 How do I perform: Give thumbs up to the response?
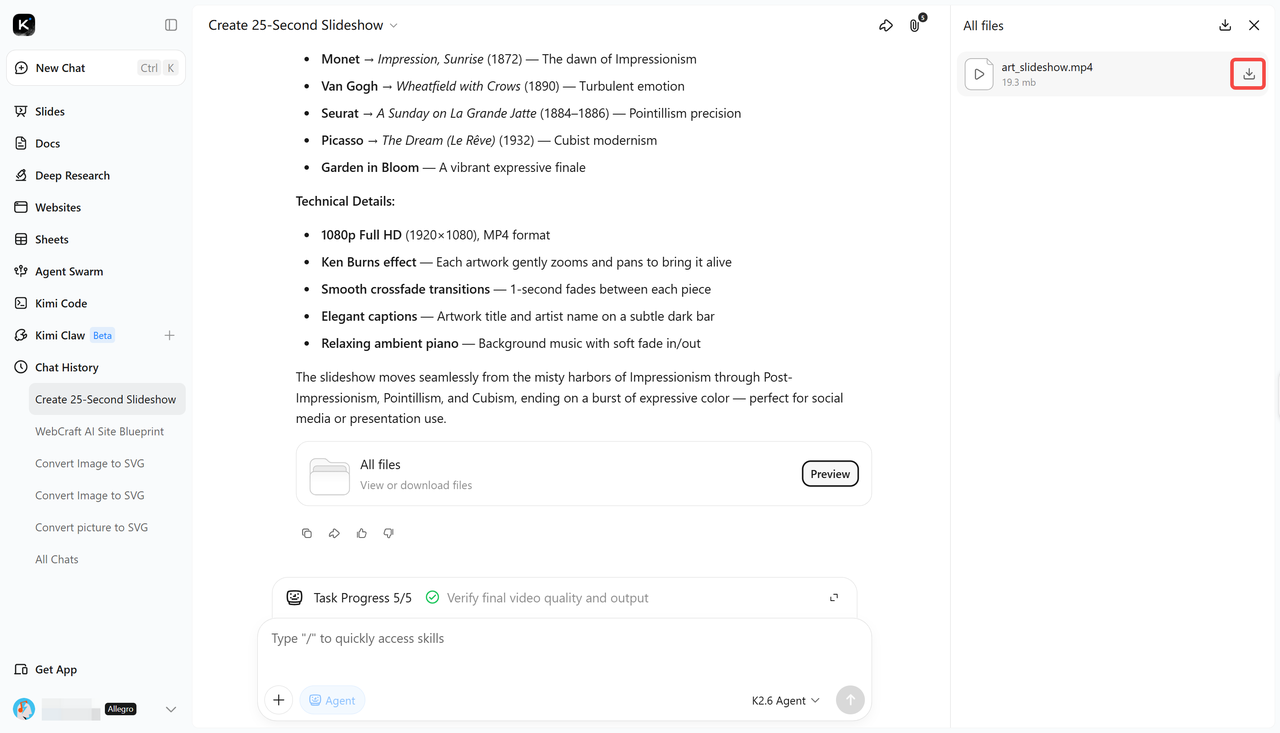362,533
